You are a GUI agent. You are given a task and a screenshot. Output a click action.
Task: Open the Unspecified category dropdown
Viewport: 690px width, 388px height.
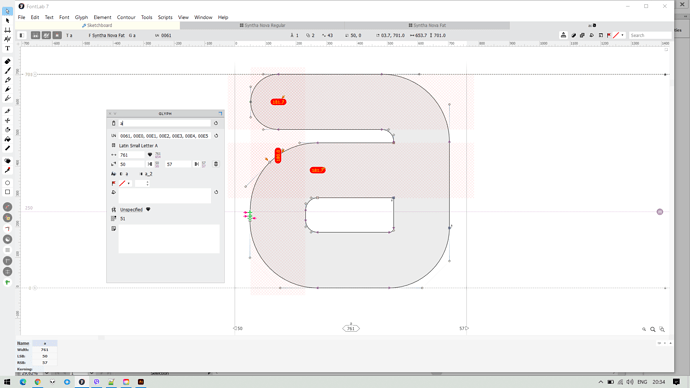[148, 209]
